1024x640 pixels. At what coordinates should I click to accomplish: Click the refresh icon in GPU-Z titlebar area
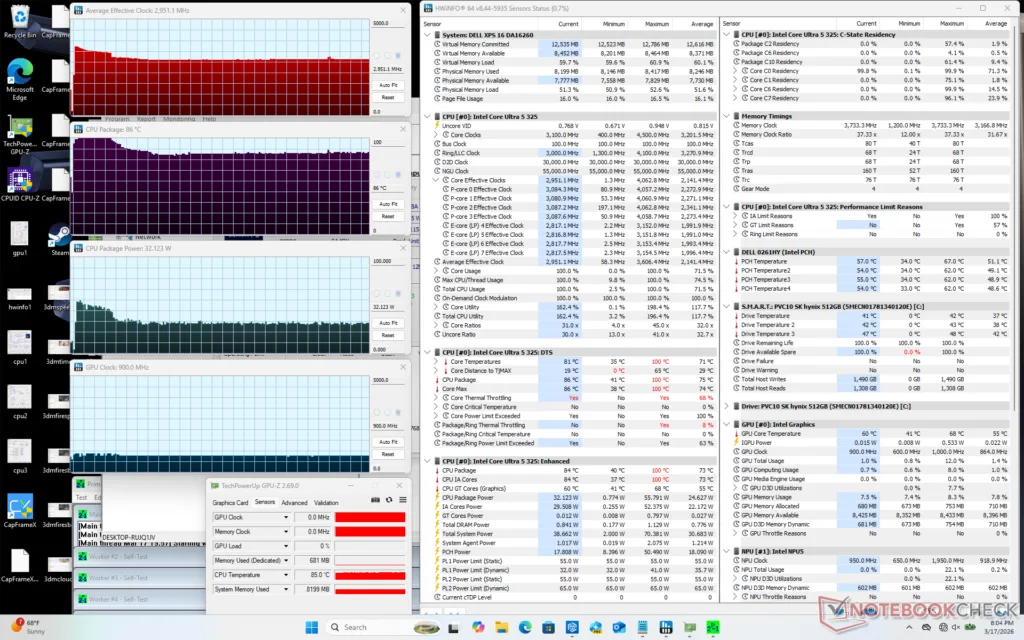tap(389, 500)
